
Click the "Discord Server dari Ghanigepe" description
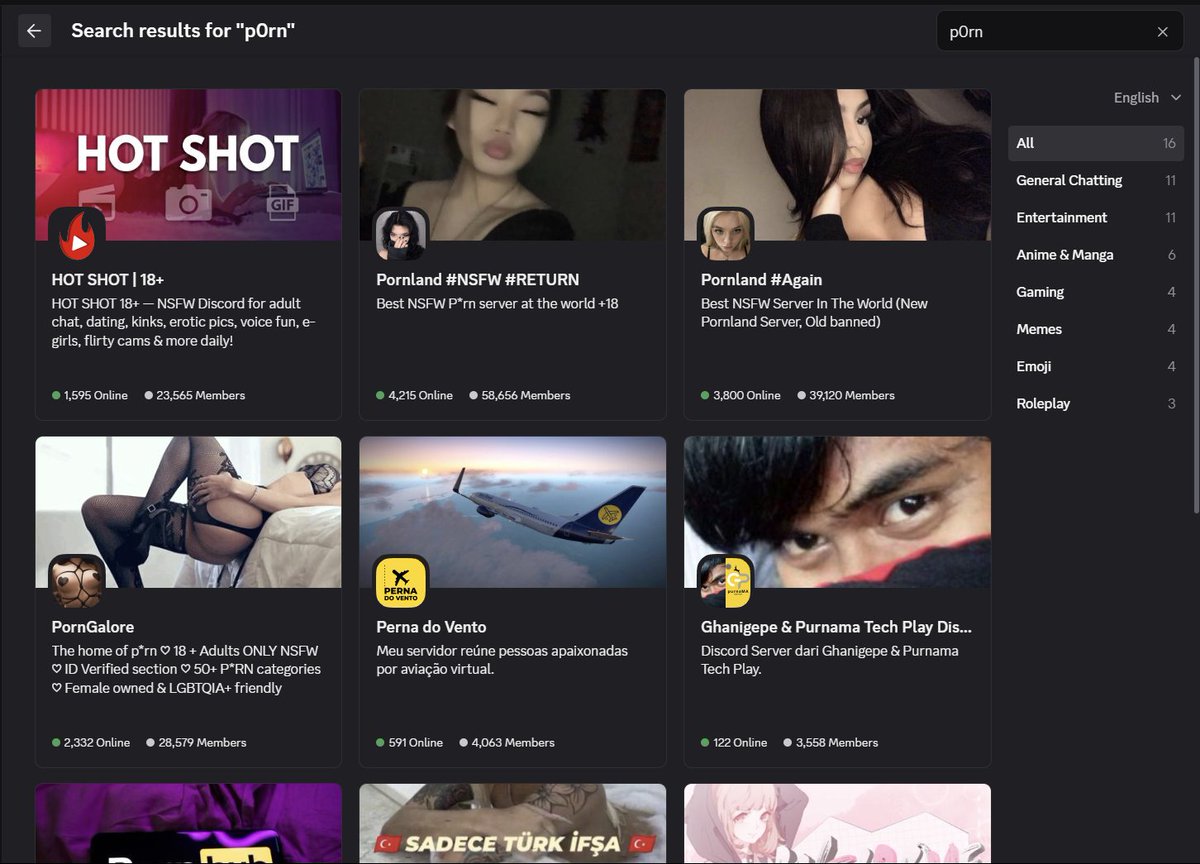pyautogui.click(x=830, y=660)
